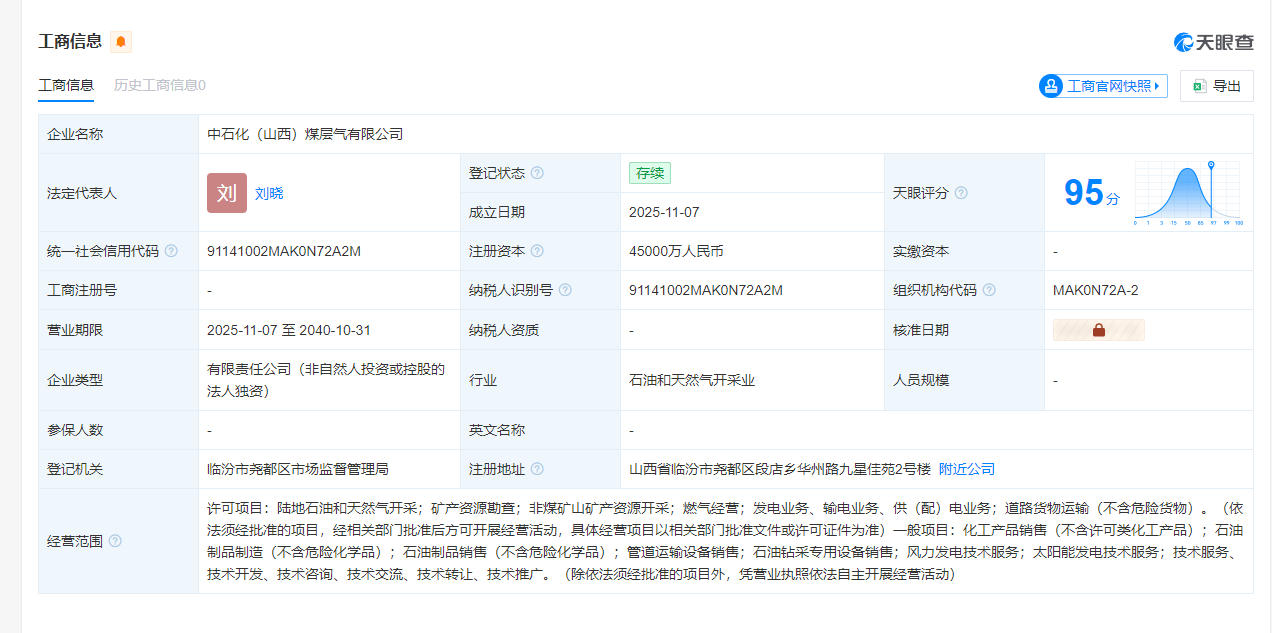The image size is (1272, 633).
Task: Click founding date 2025-11-07 beside 成立日期
Action: 664,212
